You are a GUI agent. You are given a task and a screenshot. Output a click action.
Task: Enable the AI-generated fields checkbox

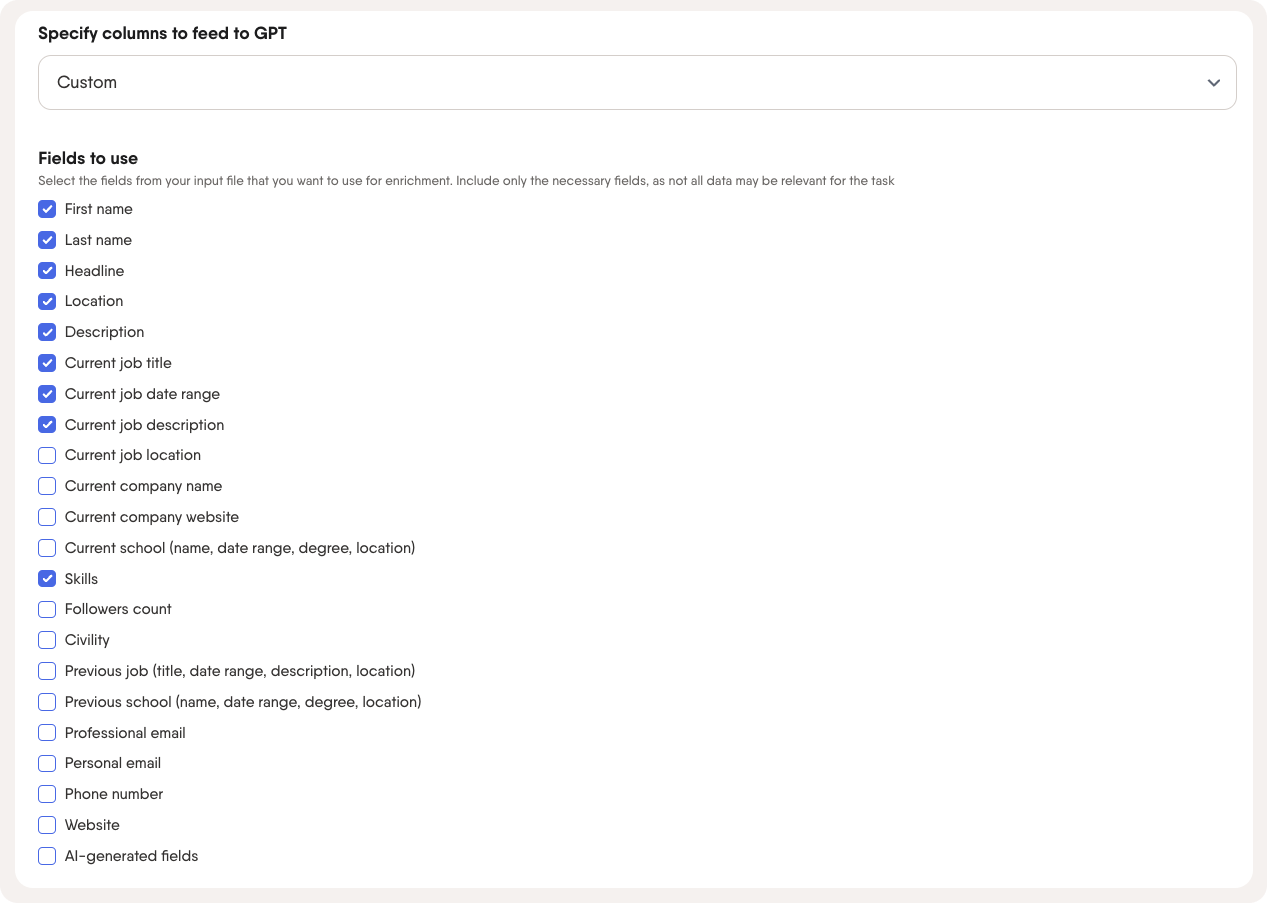[47, 856]
